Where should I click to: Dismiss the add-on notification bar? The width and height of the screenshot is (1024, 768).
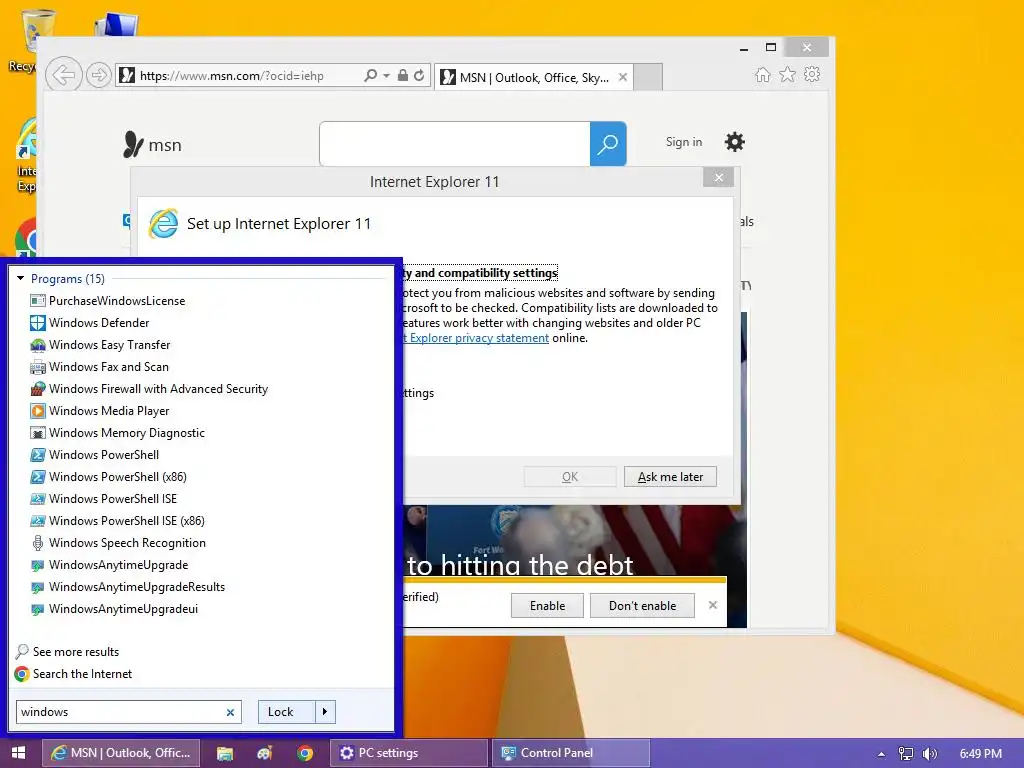[713, 605]
